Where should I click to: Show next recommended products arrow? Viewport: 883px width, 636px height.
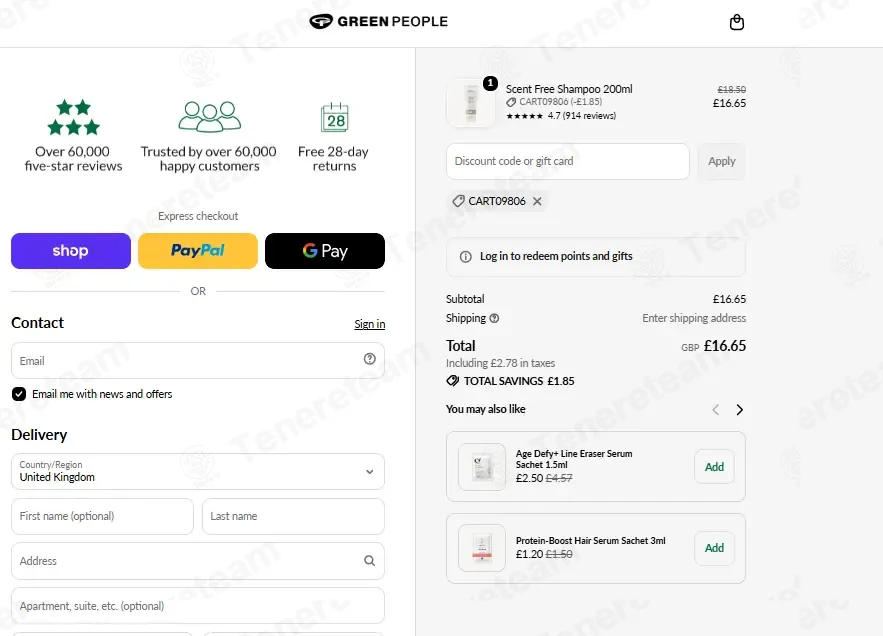coord(739,410)
